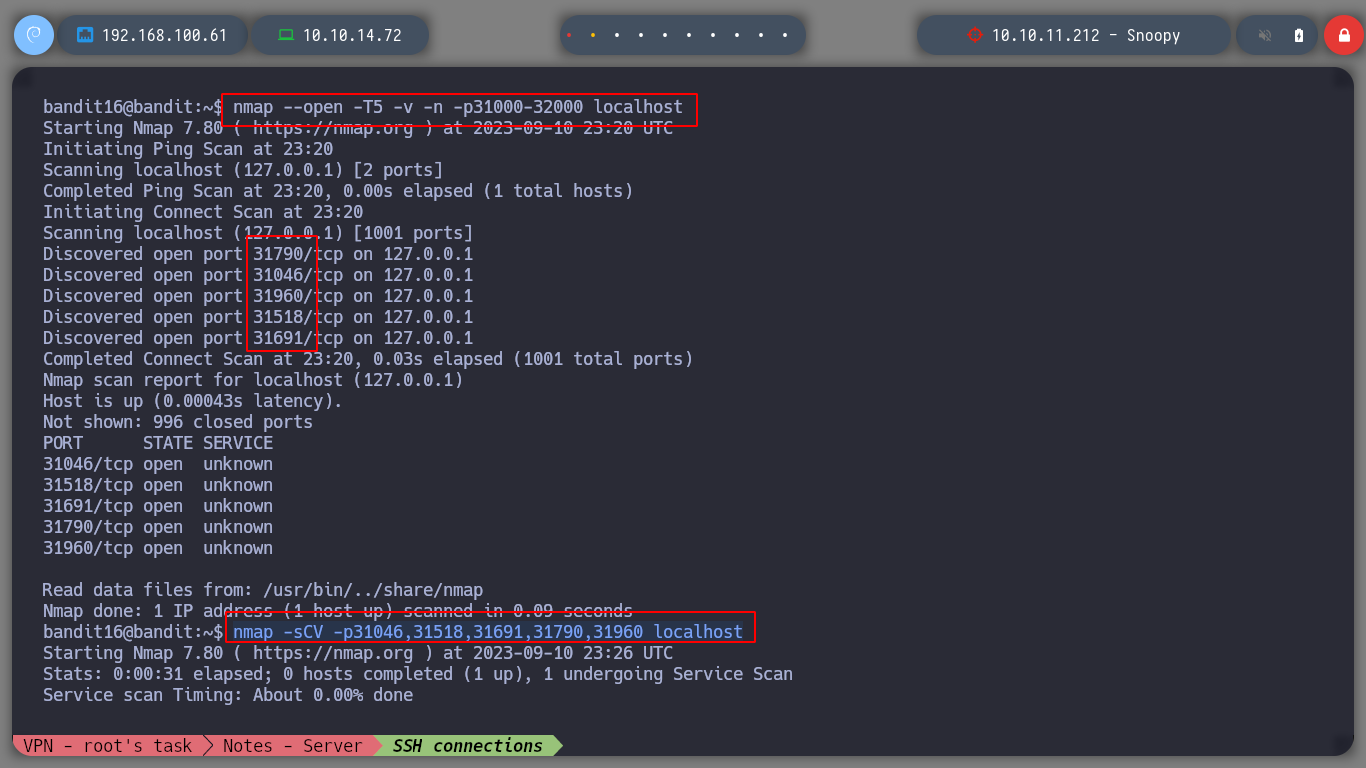Viewport: 1366px width, 768px height.
Task: Click the ethernet icon beside 192.168.100.61
Action: (85, 35)
